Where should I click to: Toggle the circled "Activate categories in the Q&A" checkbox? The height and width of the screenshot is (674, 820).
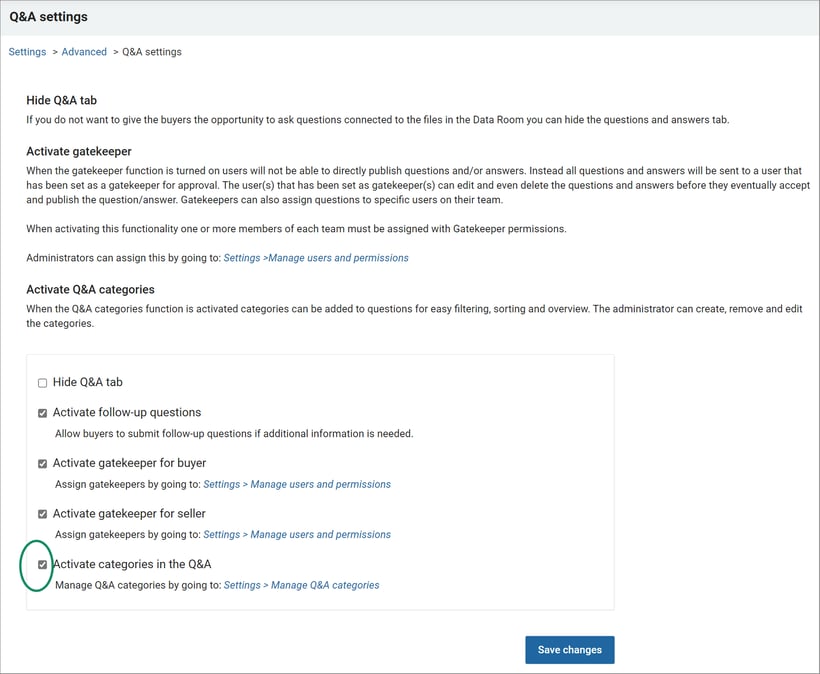tap(42, 564)
